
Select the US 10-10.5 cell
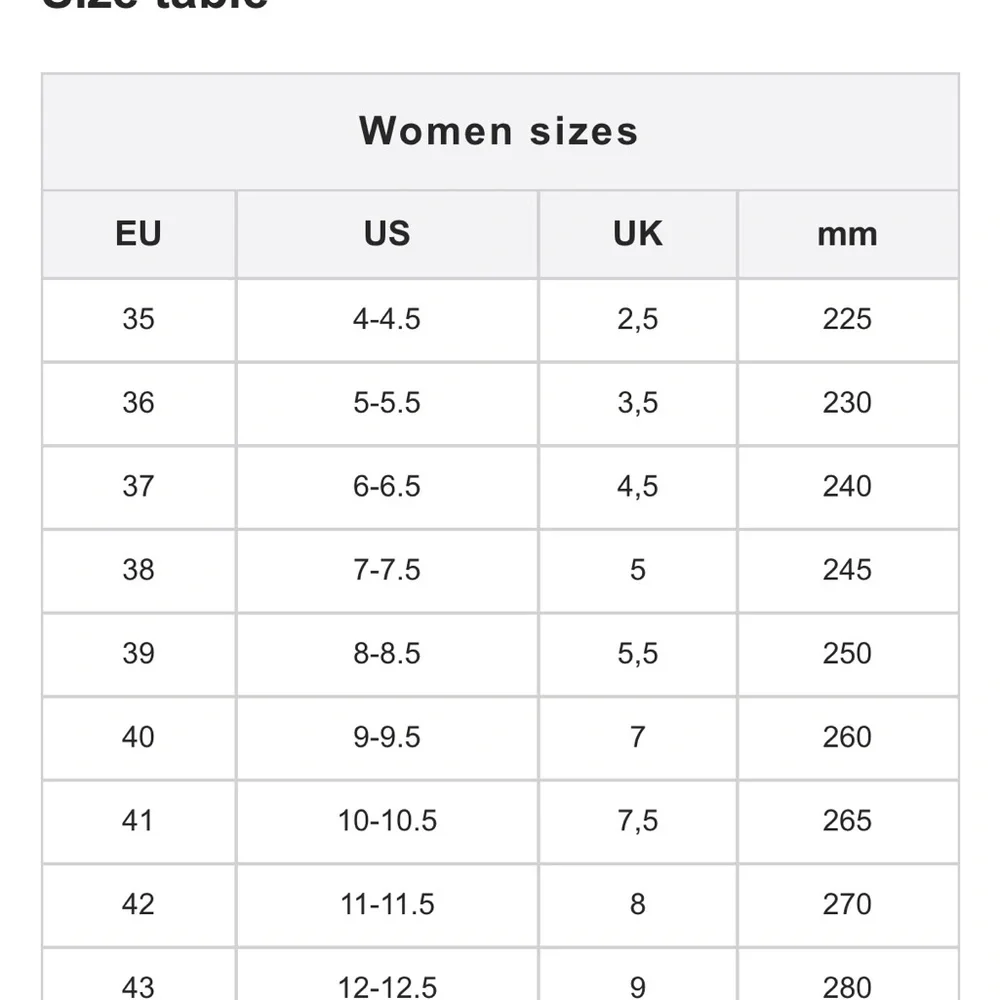[x=387, y=821]
